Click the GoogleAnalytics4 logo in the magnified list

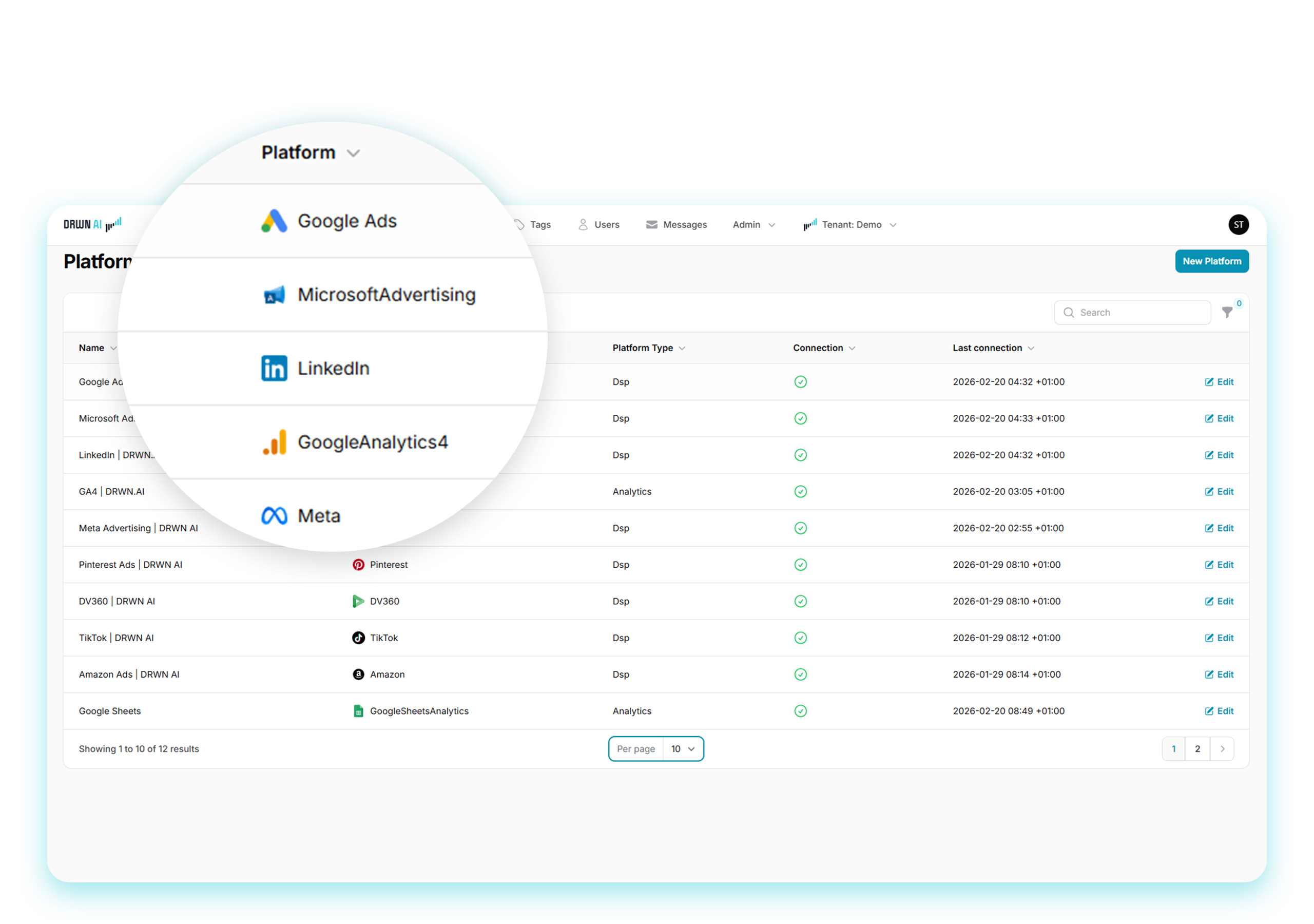(x=274, y=442)
